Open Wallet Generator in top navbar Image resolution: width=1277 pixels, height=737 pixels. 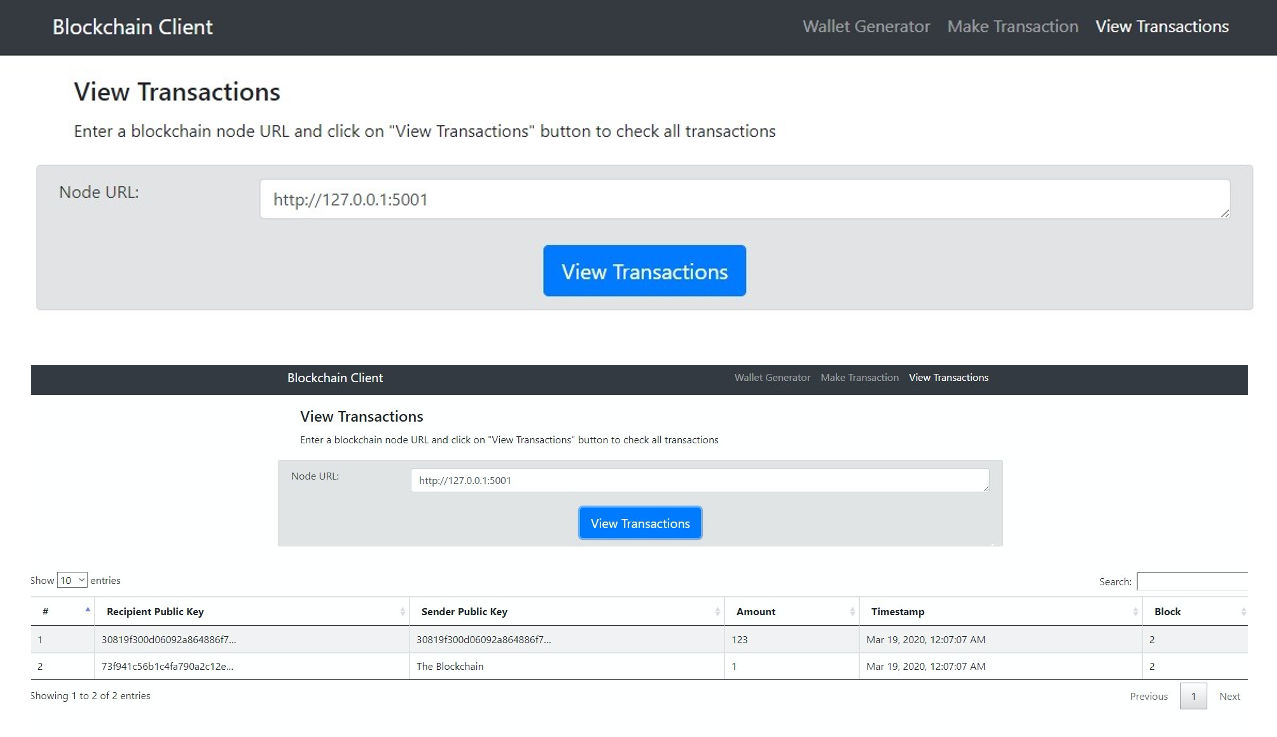pyautogui.click(x=866, y=27)
